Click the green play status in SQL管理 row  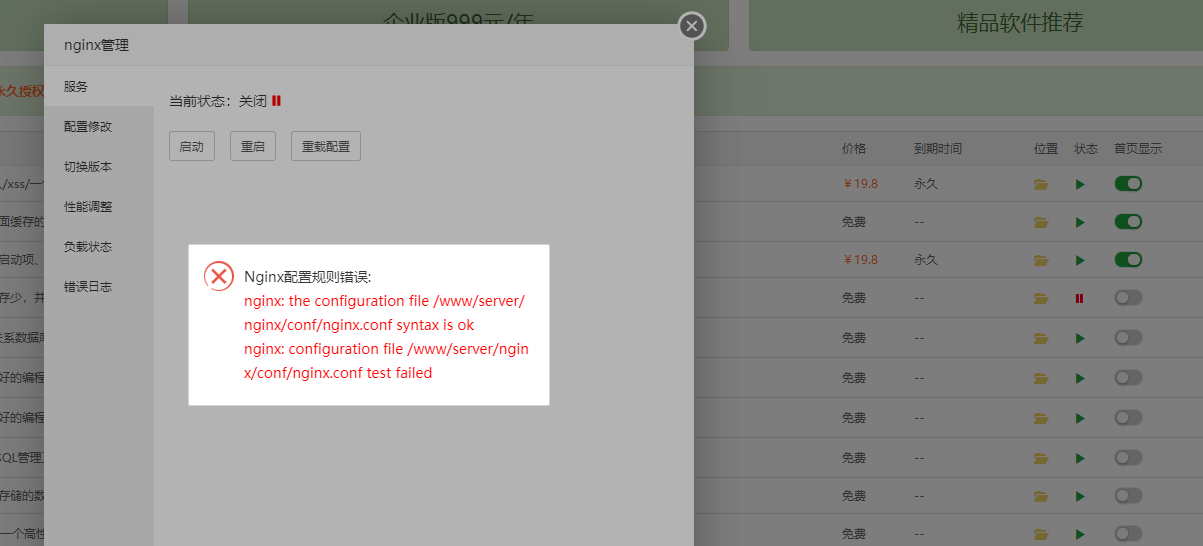pyautogui.click(x=1080, y=458)
